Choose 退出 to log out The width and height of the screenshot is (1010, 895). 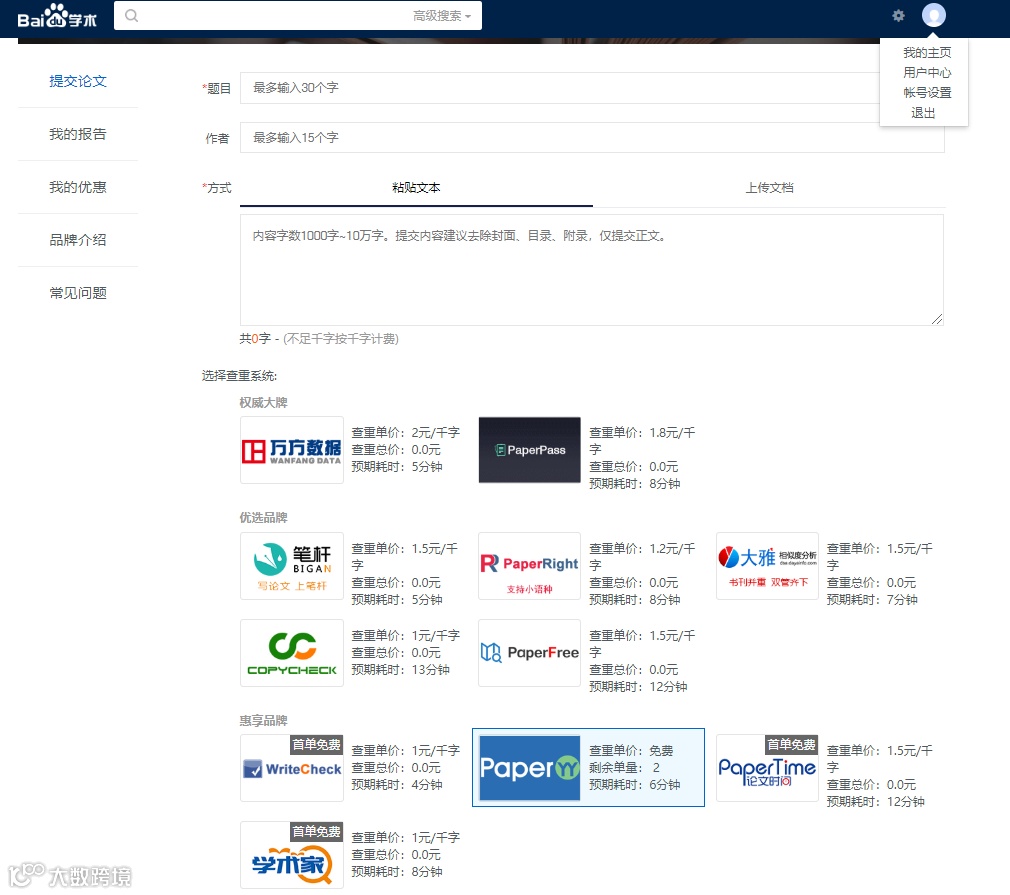923,113
